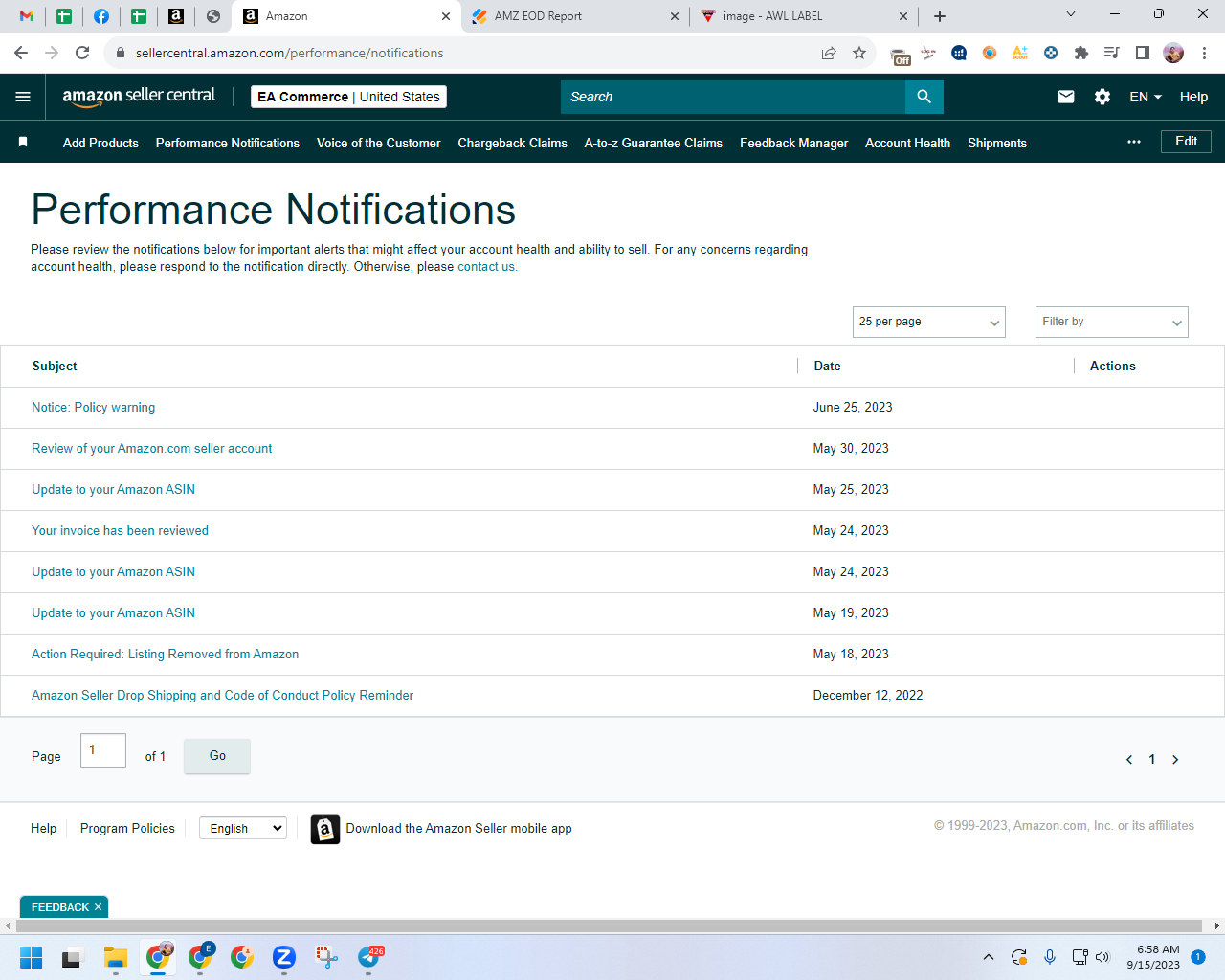Open the Chrome tab search chevron
This screenshot has width=1225, height=980.
click(1071, 13)
